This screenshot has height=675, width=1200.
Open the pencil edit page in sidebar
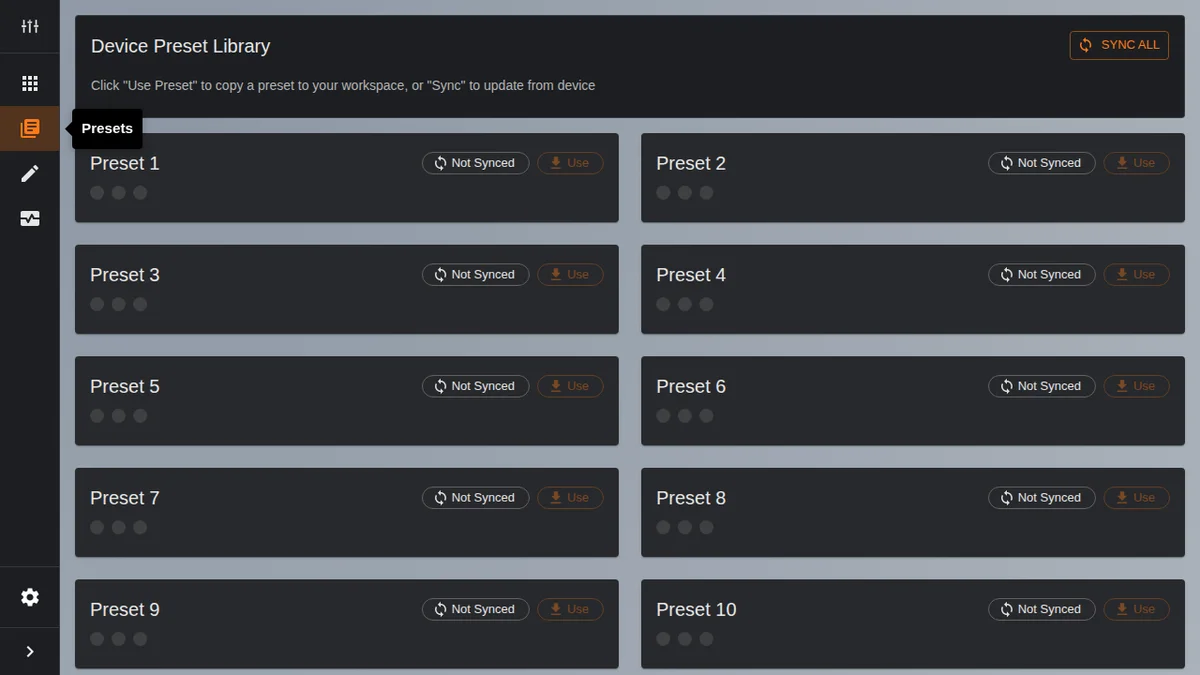click(x=30, y=174)
